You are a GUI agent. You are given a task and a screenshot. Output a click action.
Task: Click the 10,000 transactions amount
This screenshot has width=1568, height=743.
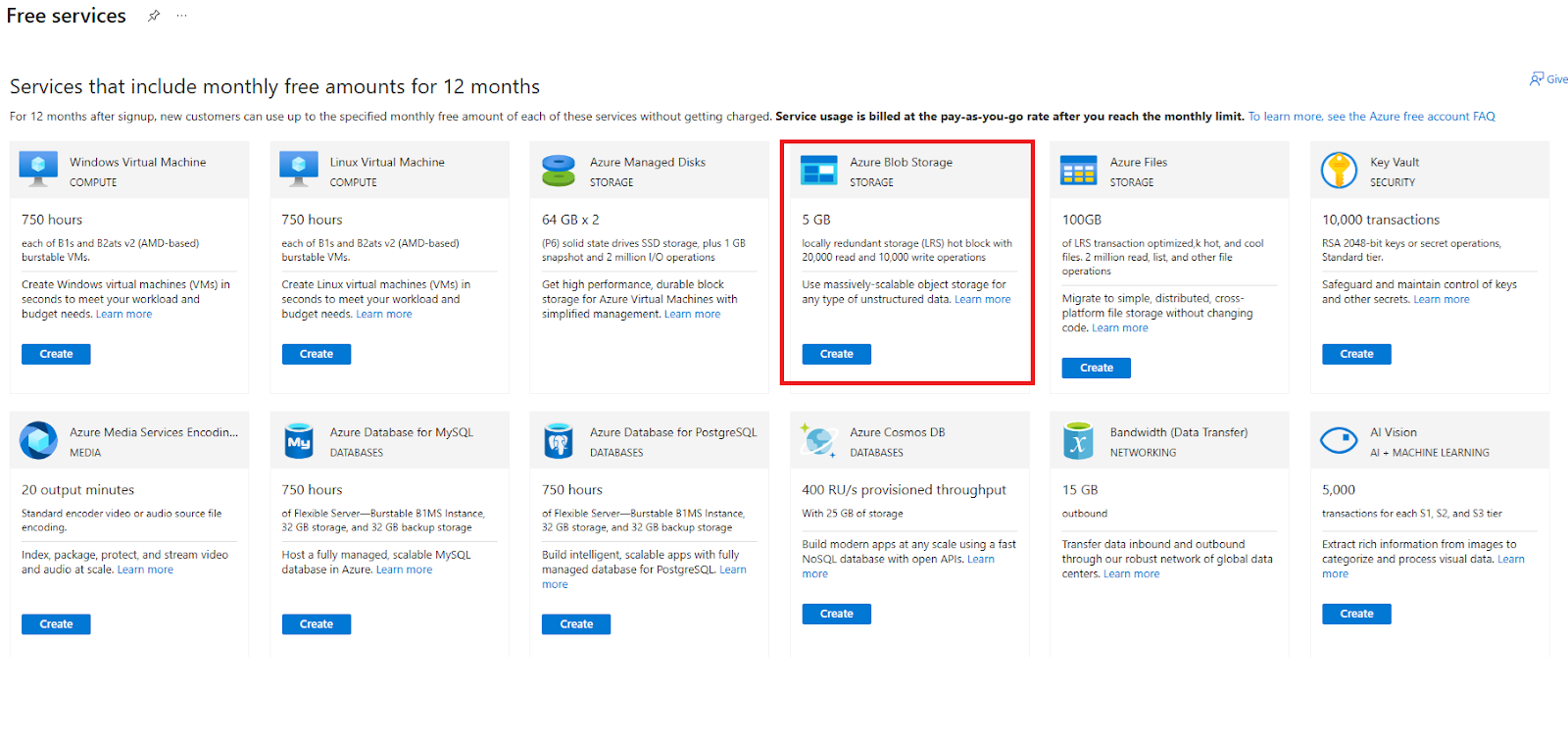point(1381,220)
